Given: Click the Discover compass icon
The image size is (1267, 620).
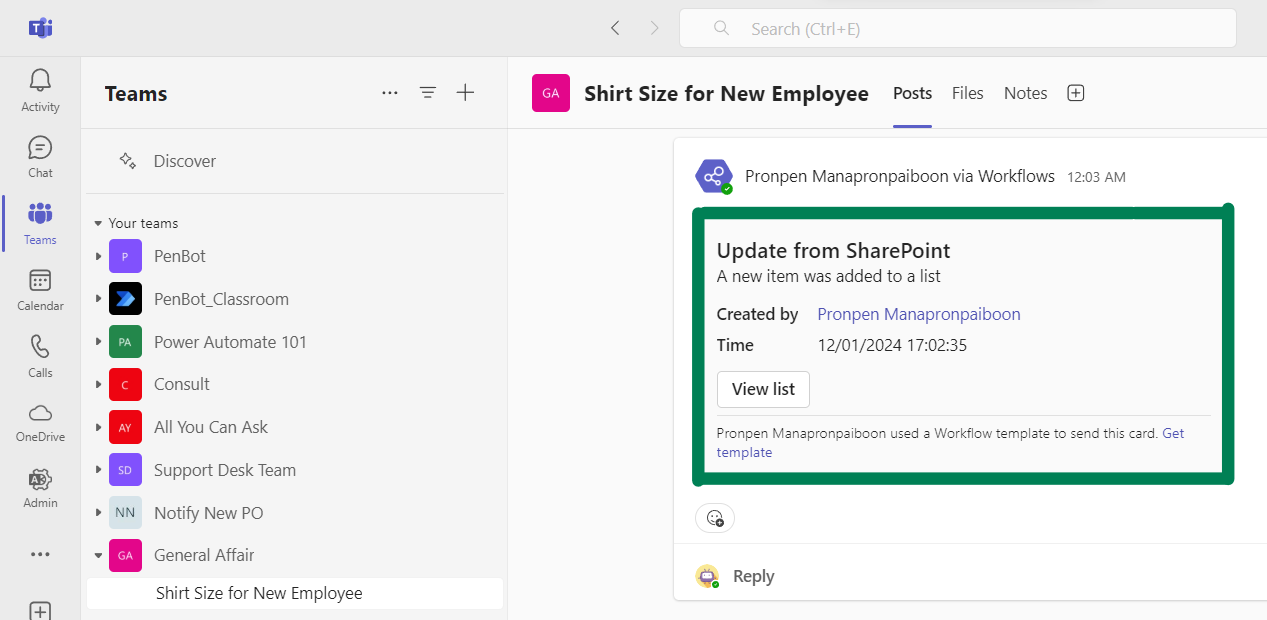Looking at the screenshot, I should pyautogui.click(x=126, y=160).
